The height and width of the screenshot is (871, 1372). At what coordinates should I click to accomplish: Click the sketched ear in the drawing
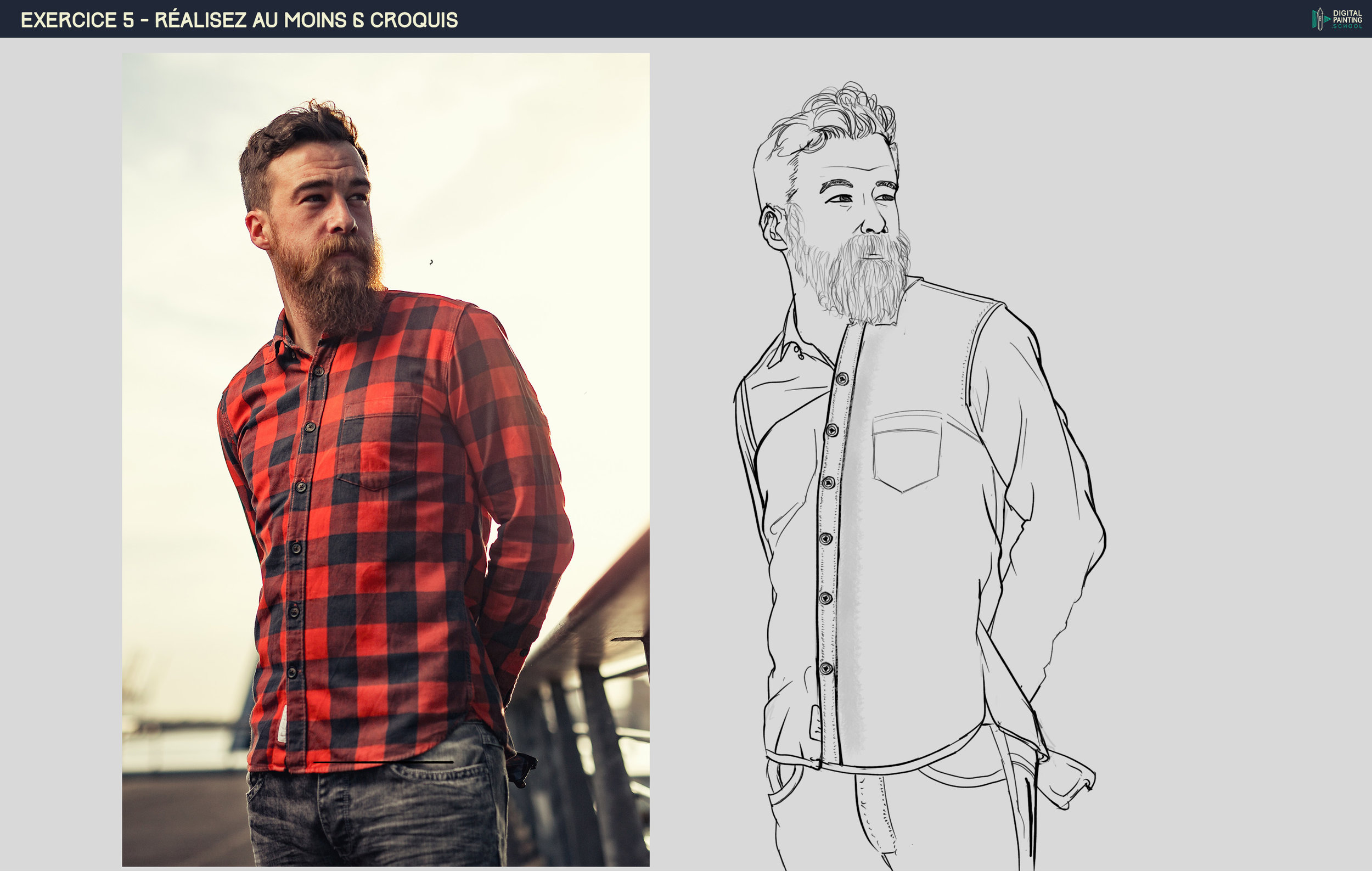(x=773, y=228)
